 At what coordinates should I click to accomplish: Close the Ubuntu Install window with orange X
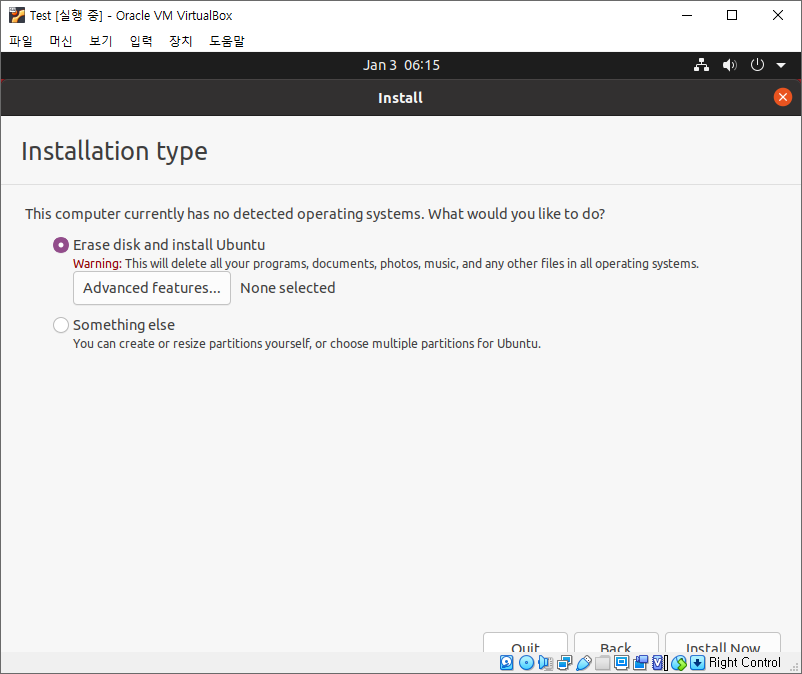pos(783,97)
